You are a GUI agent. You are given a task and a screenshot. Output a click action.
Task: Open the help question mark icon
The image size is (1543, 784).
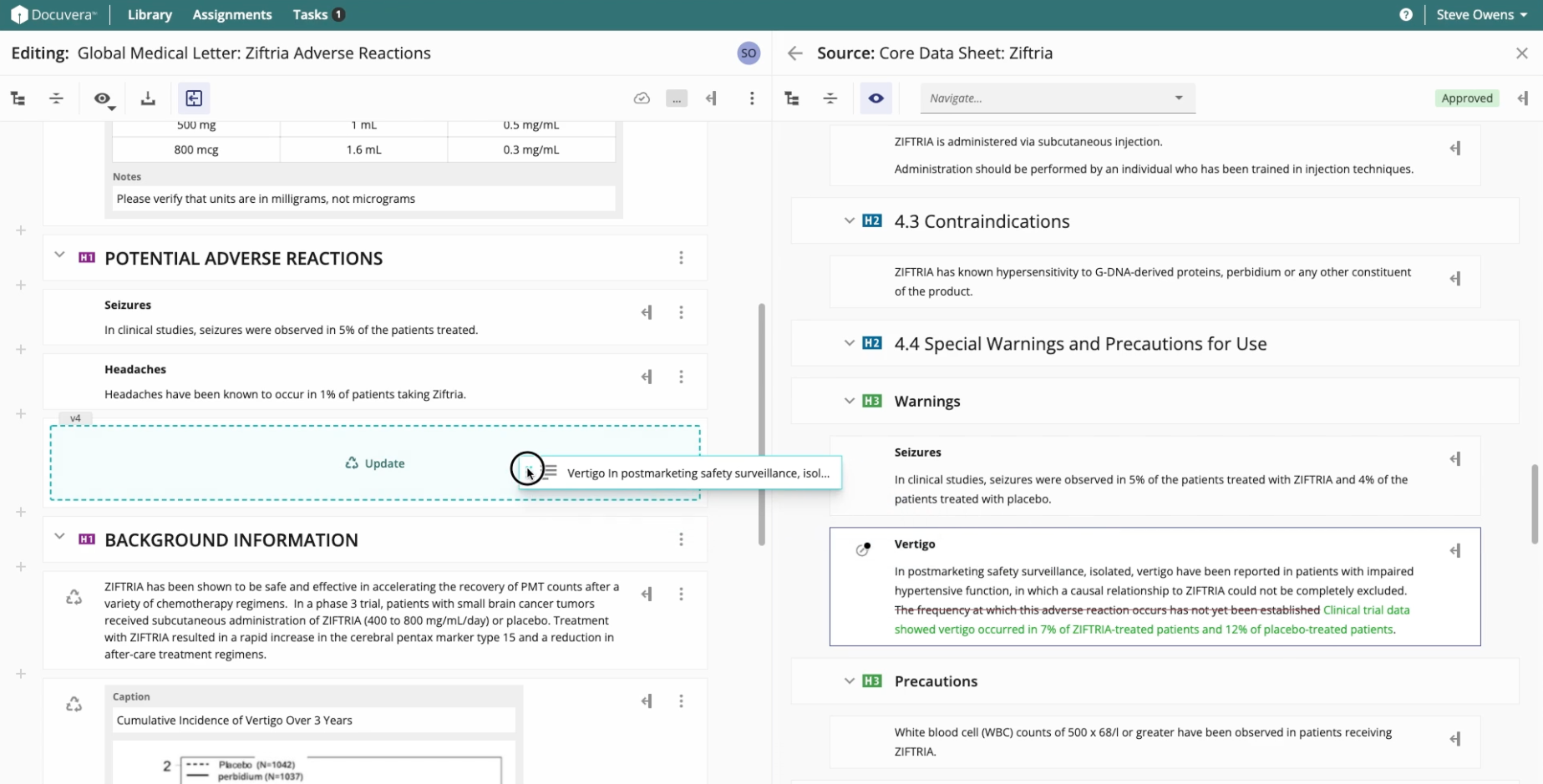pos(1406,15)
